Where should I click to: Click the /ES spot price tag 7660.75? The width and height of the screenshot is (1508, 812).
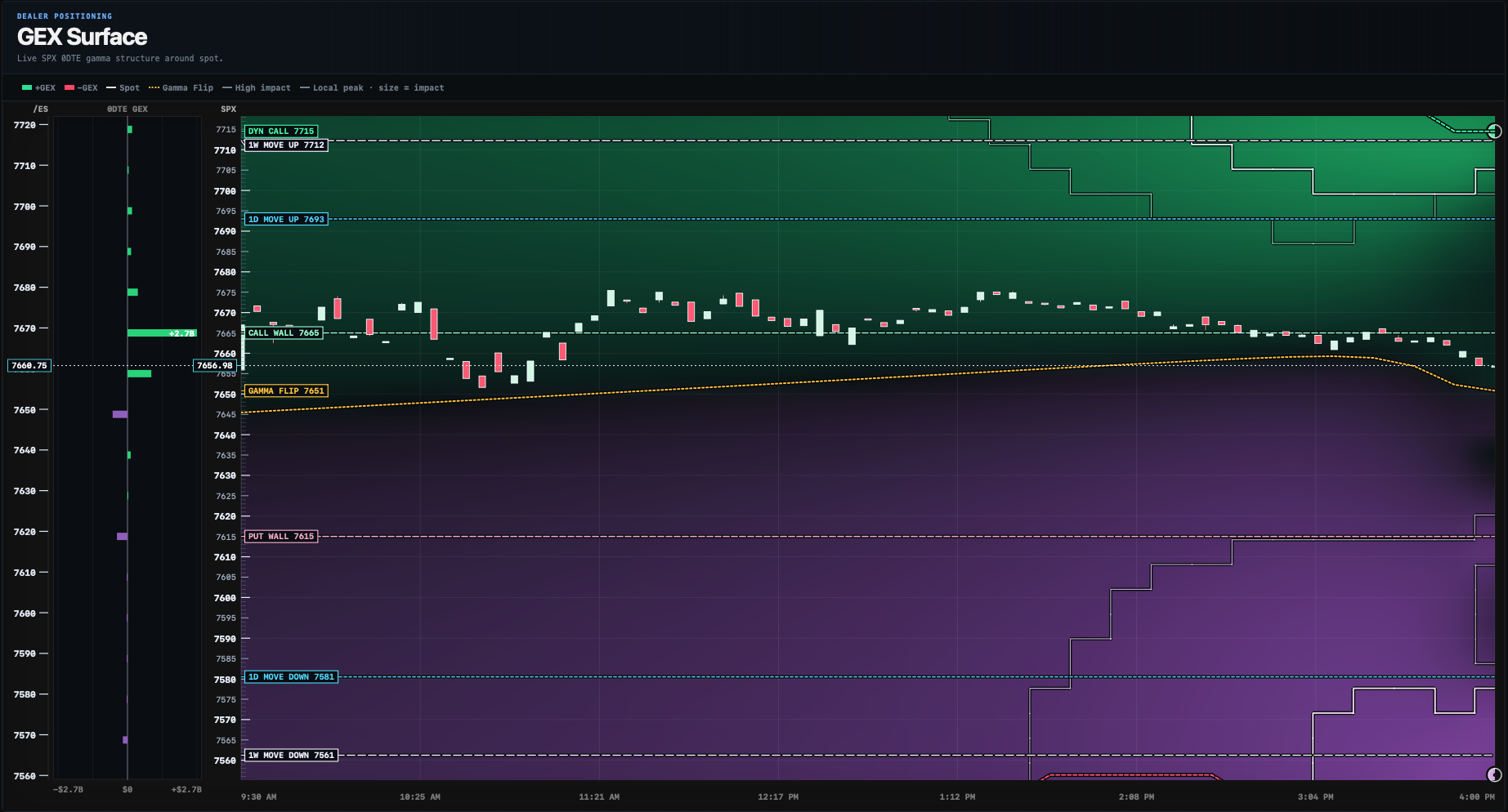tap(29, 365)
